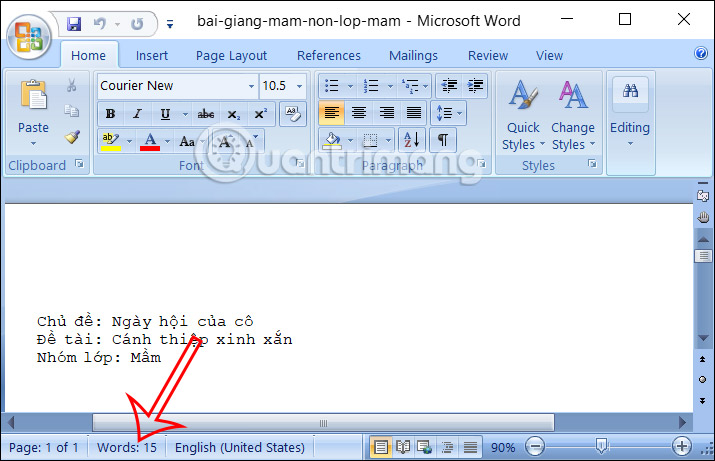Open the font color dropdown arrow

click(167, 141)
